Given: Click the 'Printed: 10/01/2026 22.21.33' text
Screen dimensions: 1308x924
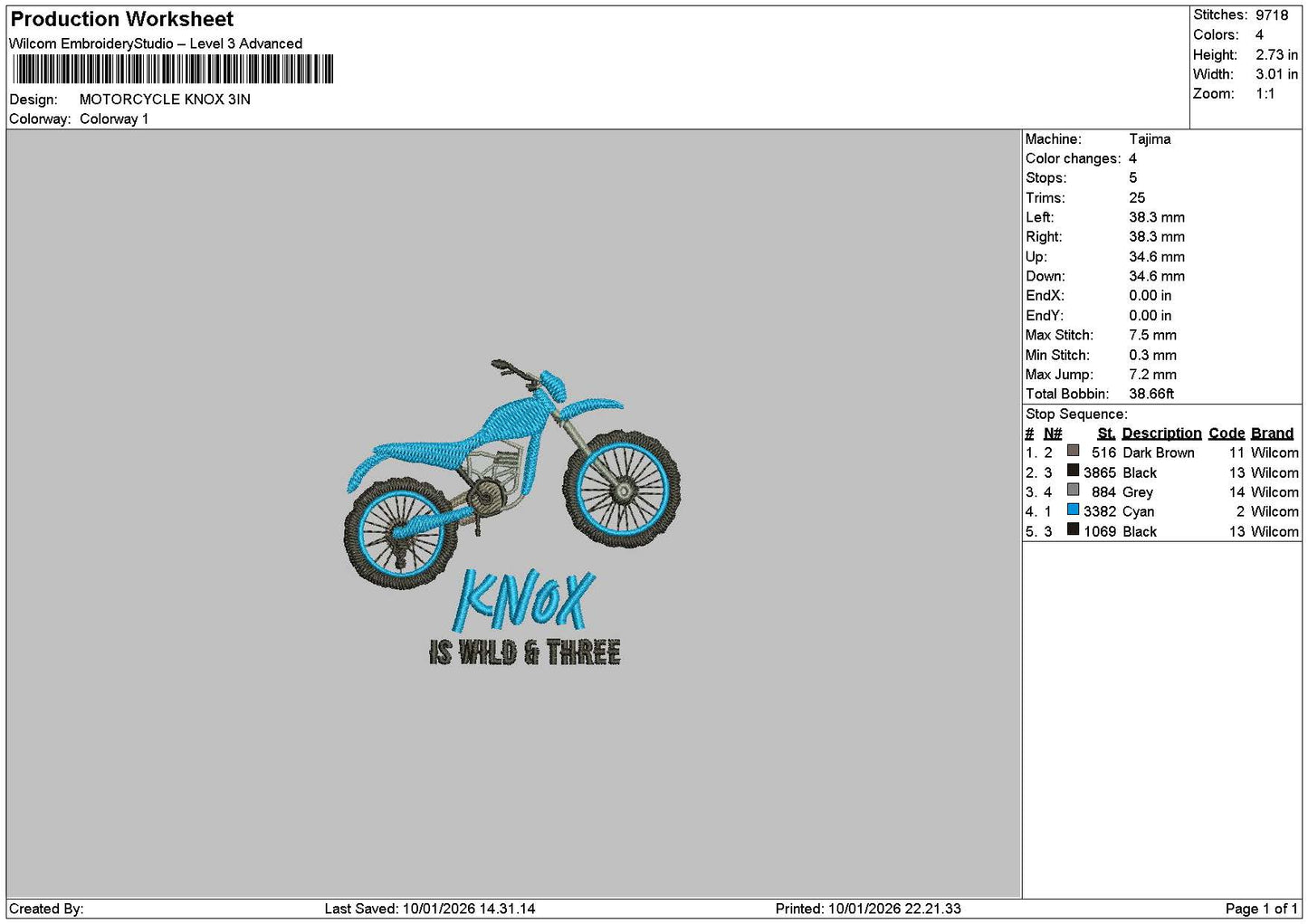Looking at the screenshot, I should [868, 910].
